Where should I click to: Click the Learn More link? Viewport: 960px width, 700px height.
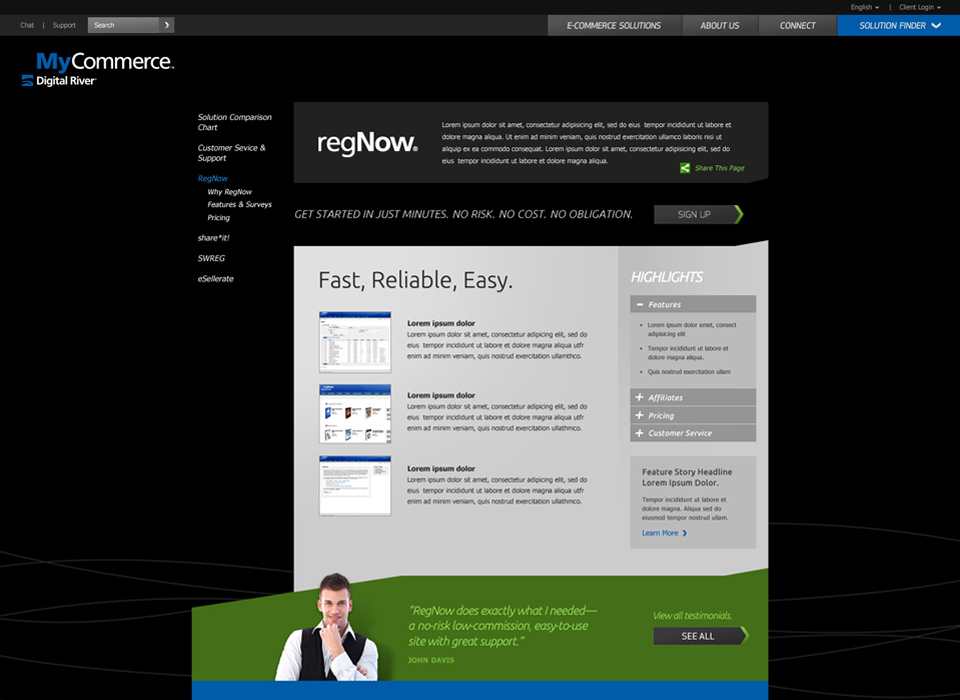[x=660, y=533]
